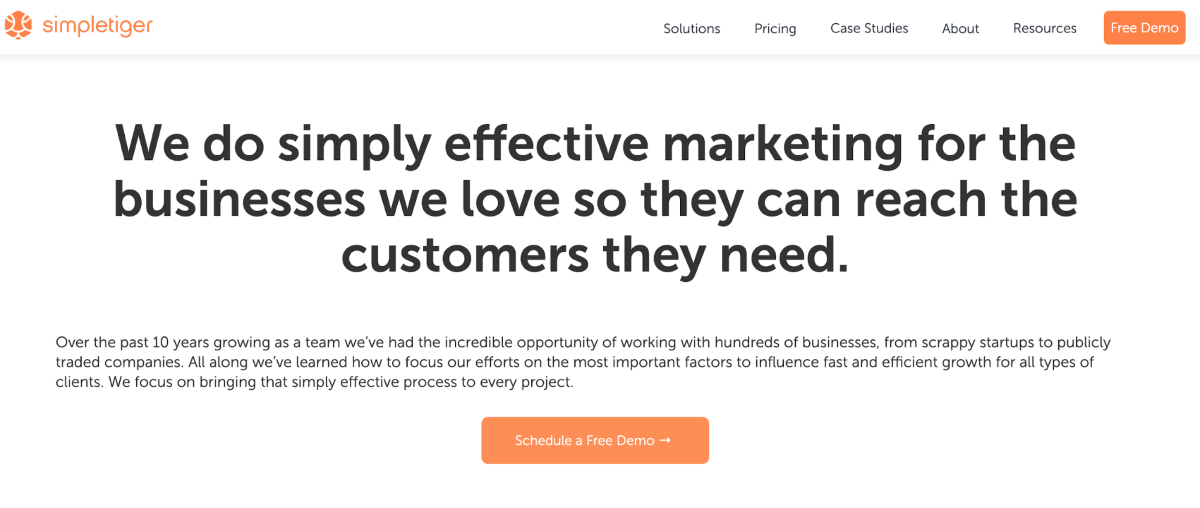Open the Solutions menu
The height and width of the screenshot is (508, 1200).
point(692,28)
